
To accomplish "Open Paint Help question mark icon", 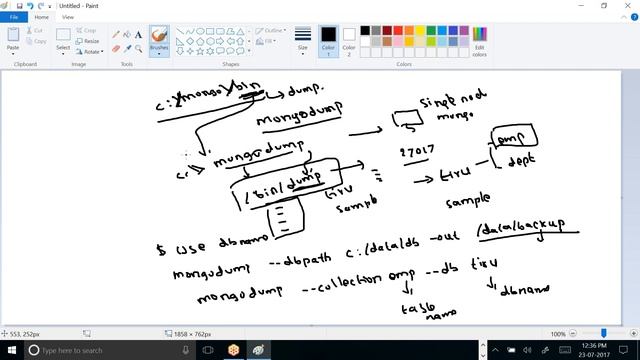I will (x=634, y=17).
